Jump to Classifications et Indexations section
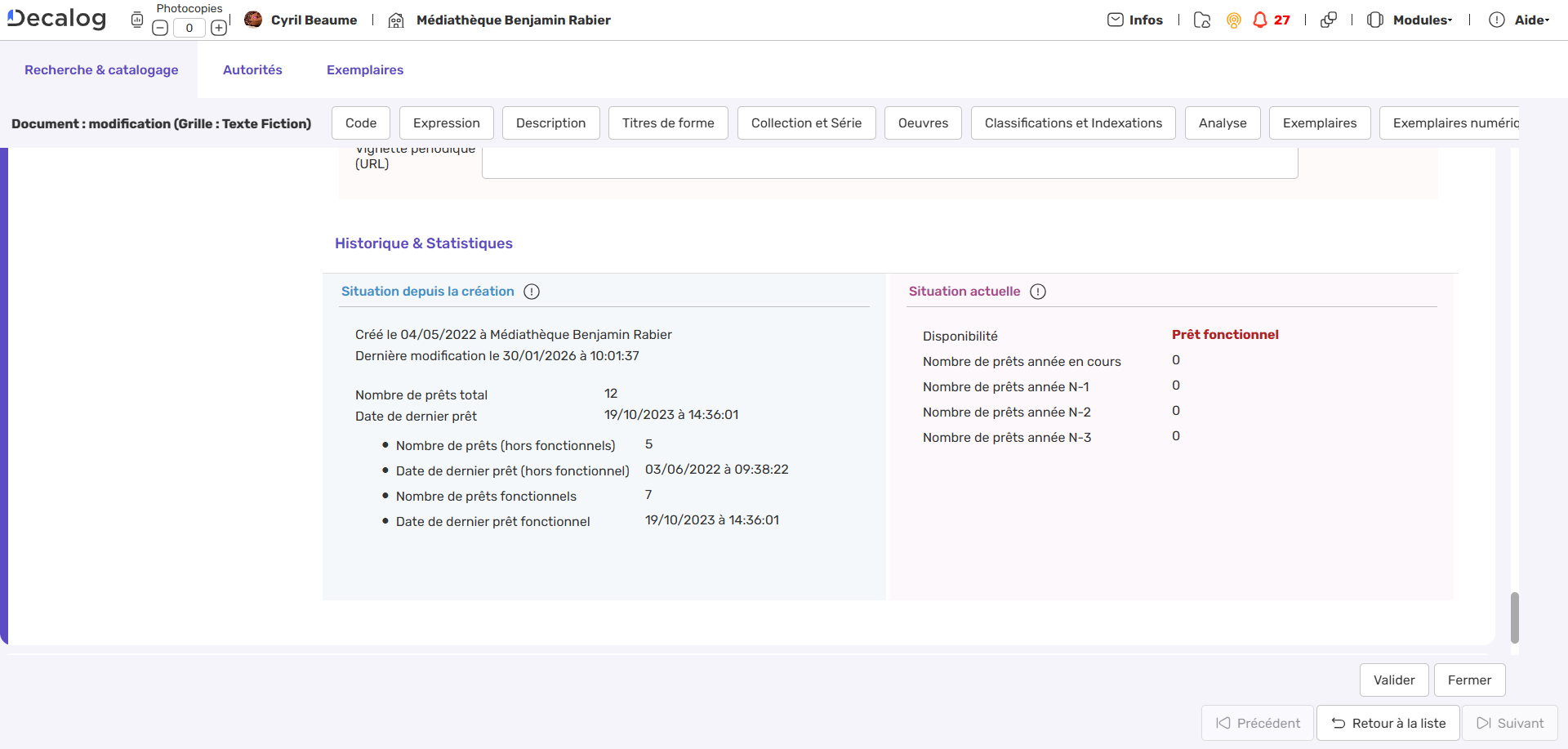The width and height of the screenshot is (1568, 749). point(1073,123)
